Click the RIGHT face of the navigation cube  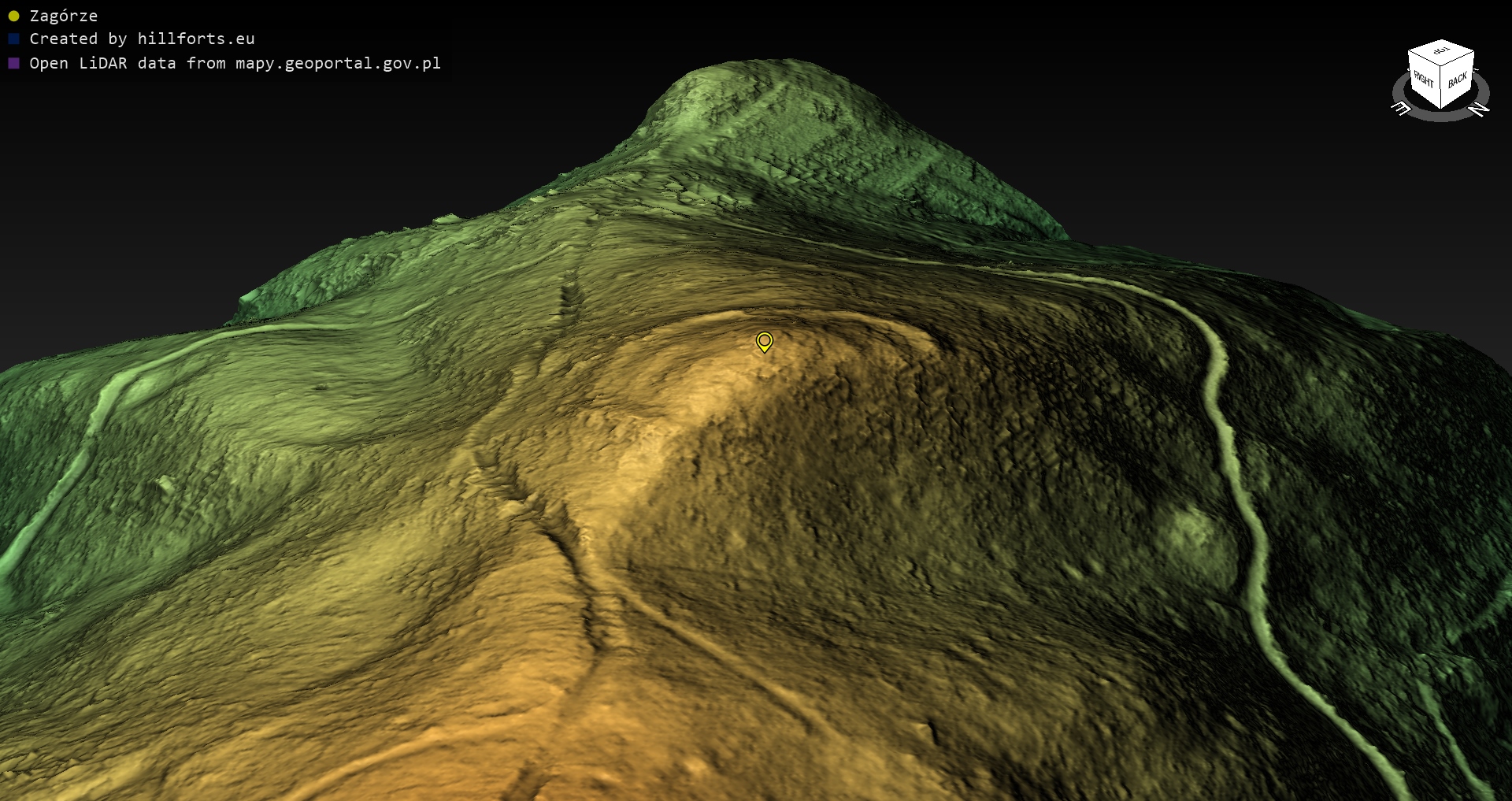(1423, 80)
